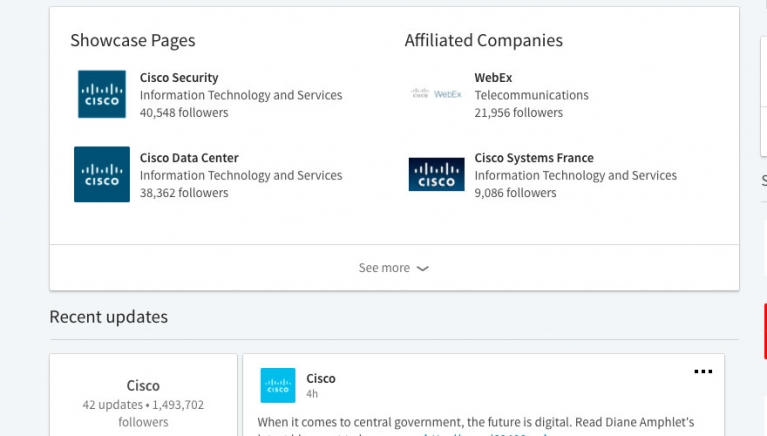Screen dimensions: 767x436
Task: Click the Cisco Security logo icon
Action: (102, 94)
